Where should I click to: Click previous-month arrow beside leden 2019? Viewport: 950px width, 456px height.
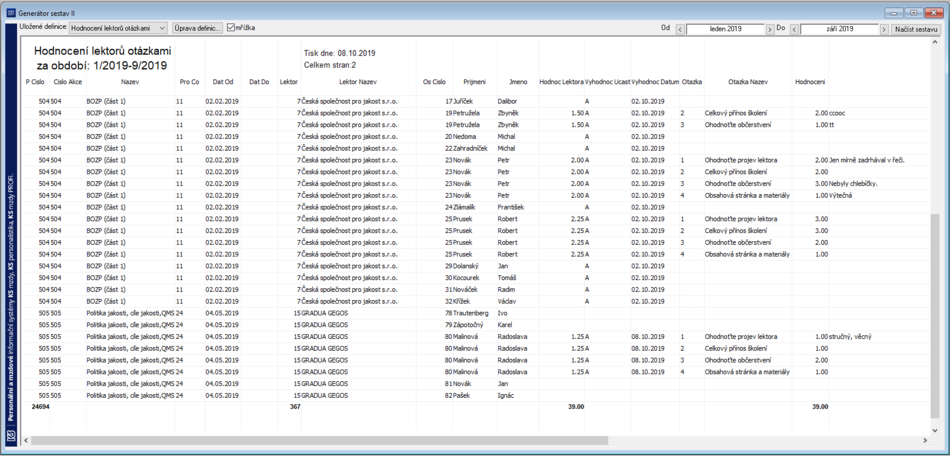(680, 29)
